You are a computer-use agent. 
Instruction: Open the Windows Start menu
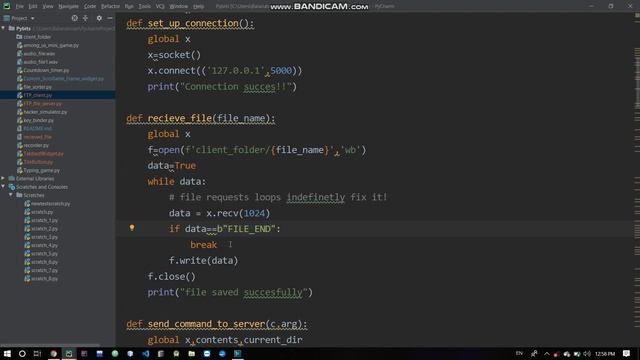(x=7, y=353)
